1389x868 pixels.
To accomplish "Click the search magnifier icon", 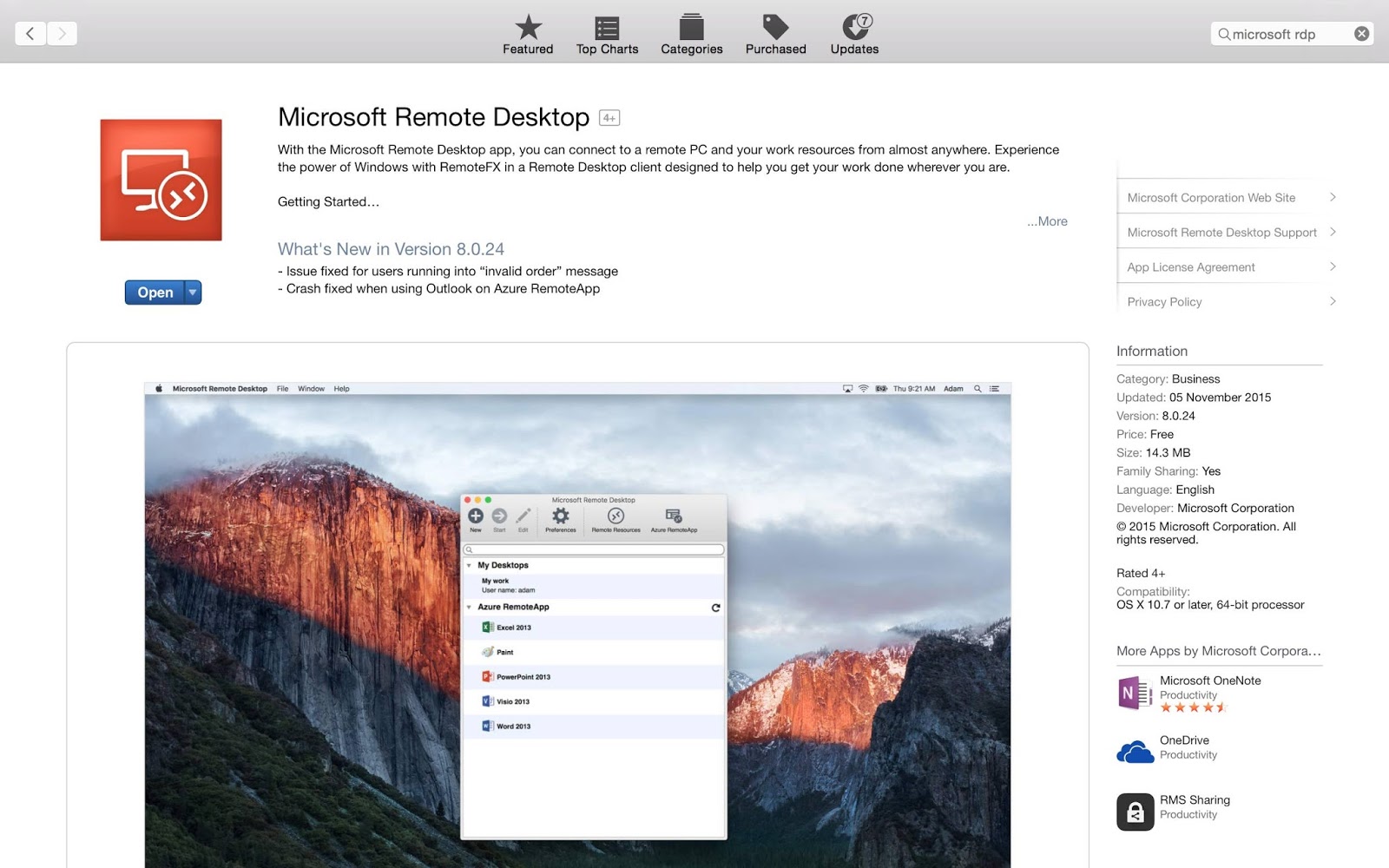I will 1223,34.
